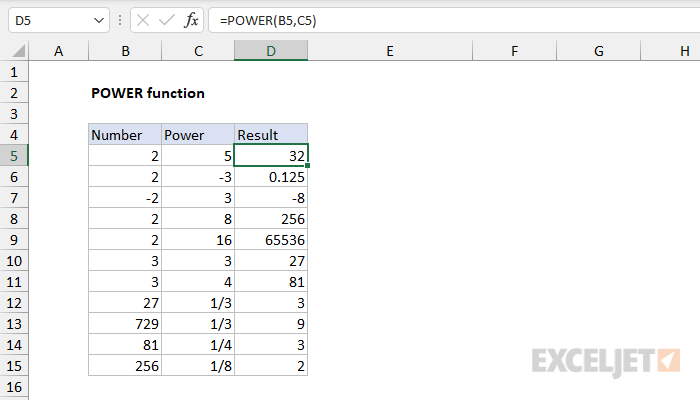Screen dimensions: 700x400
Task: Open the Insert Function fx button
Action: pos(191,20)
